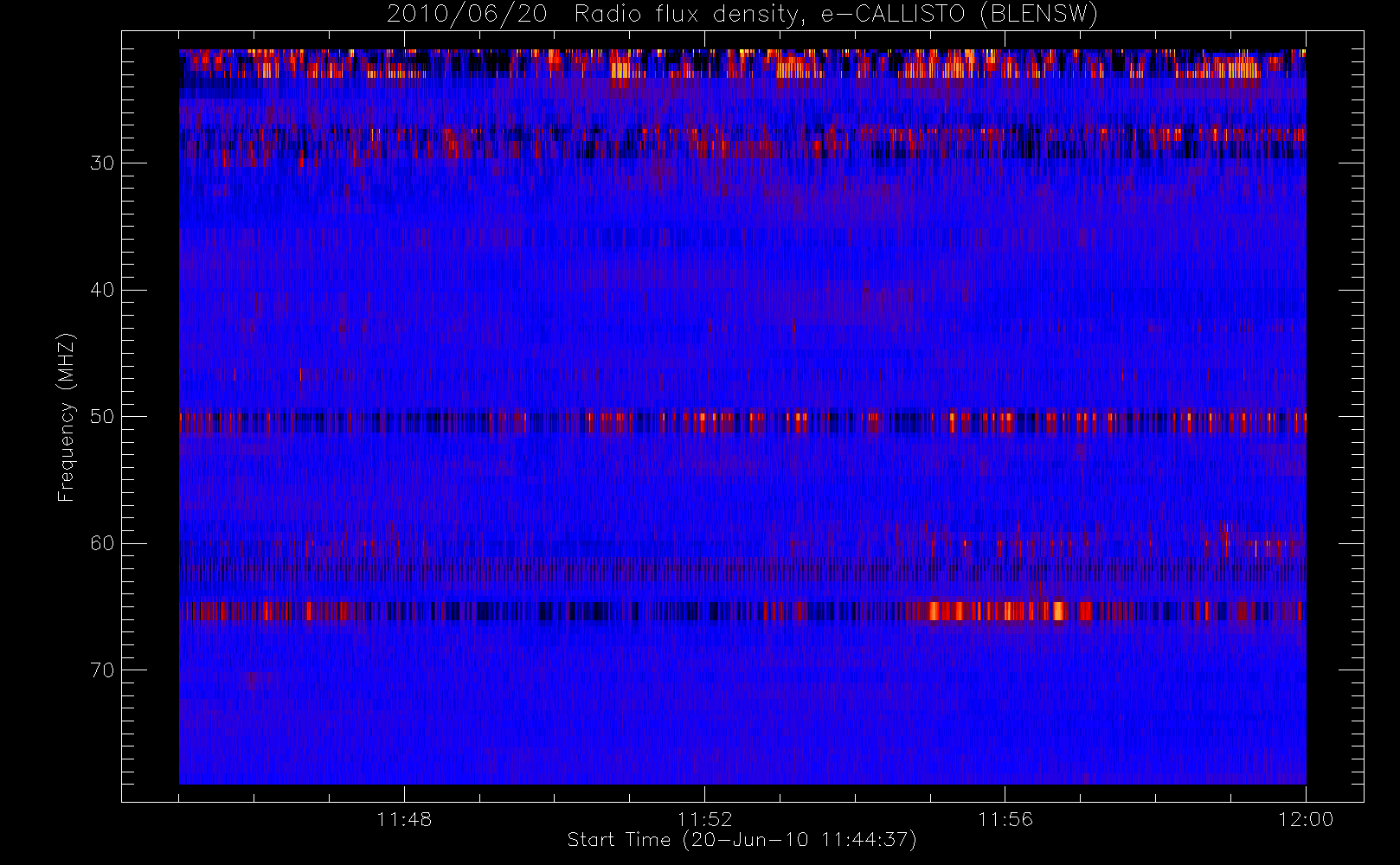
Task: Click the 12:00 time tick label
Action: coord(1305,819)
